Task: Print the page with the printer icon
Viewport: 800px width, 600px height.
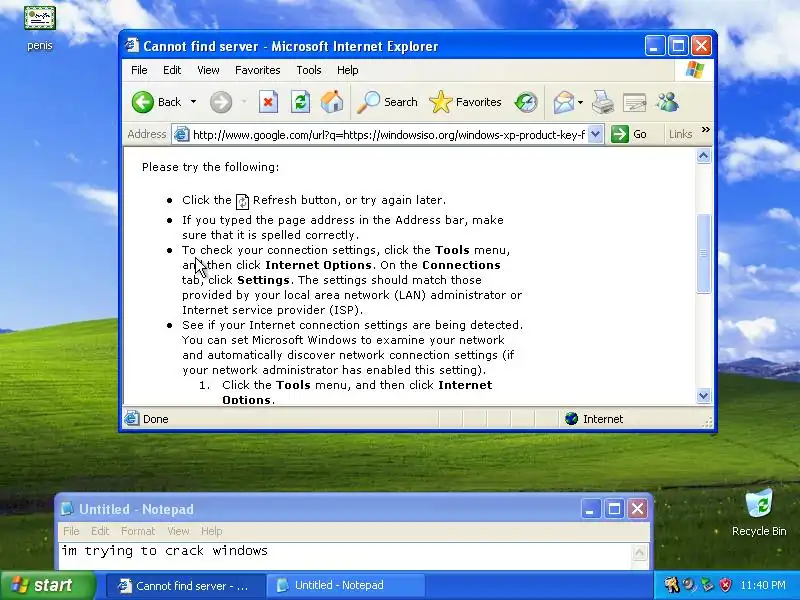Action: 603,102
